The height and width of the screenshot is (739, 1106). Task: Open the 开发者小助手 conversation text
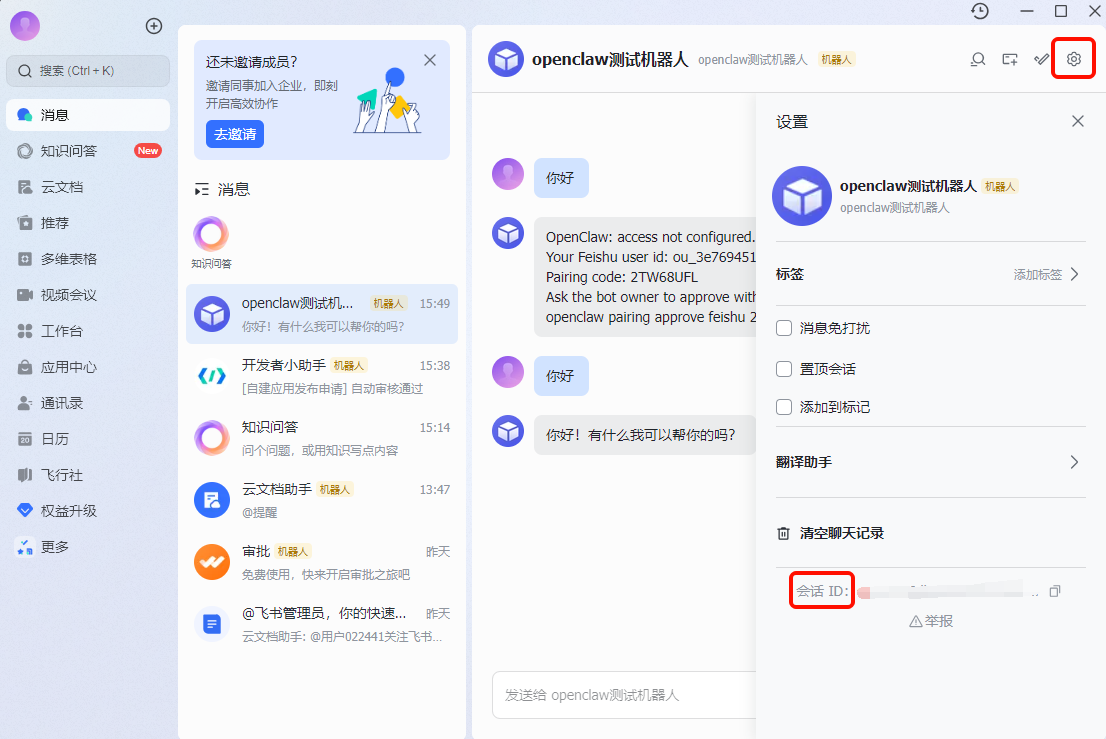click(322, 376)
